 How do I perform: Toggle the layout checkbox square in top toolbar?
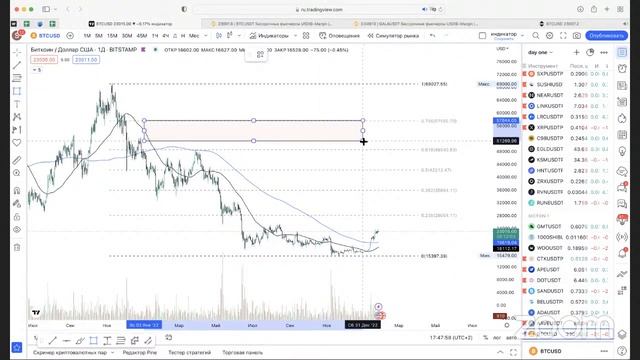coord(482,36)
